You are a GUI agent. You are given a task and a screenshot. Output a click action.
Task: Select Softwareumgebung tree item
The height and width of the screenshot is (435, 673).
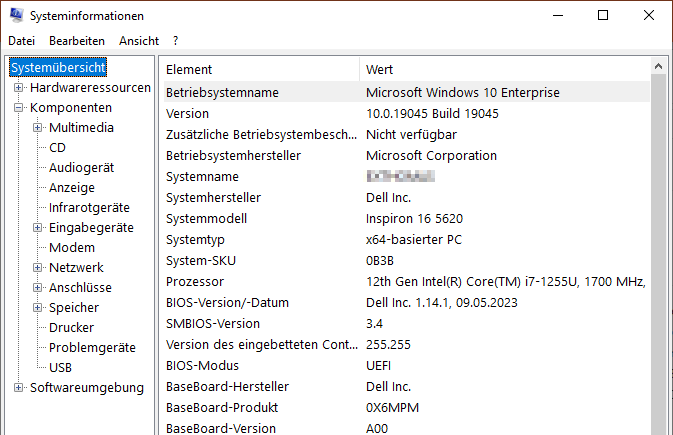[x=87, y=387]
